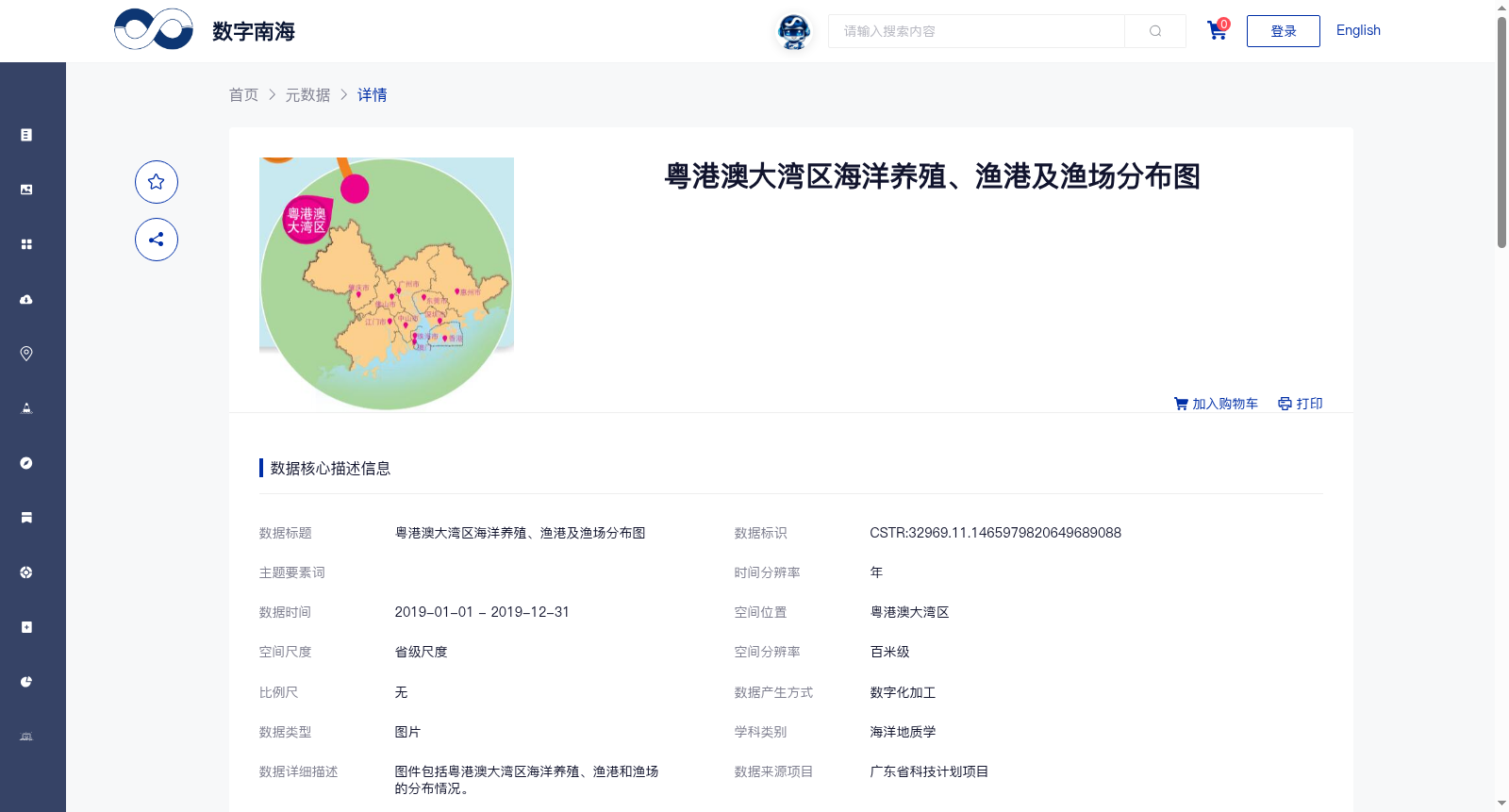Click the document icon in the sidebar
1509x812 pixels.
coord(26,135)
